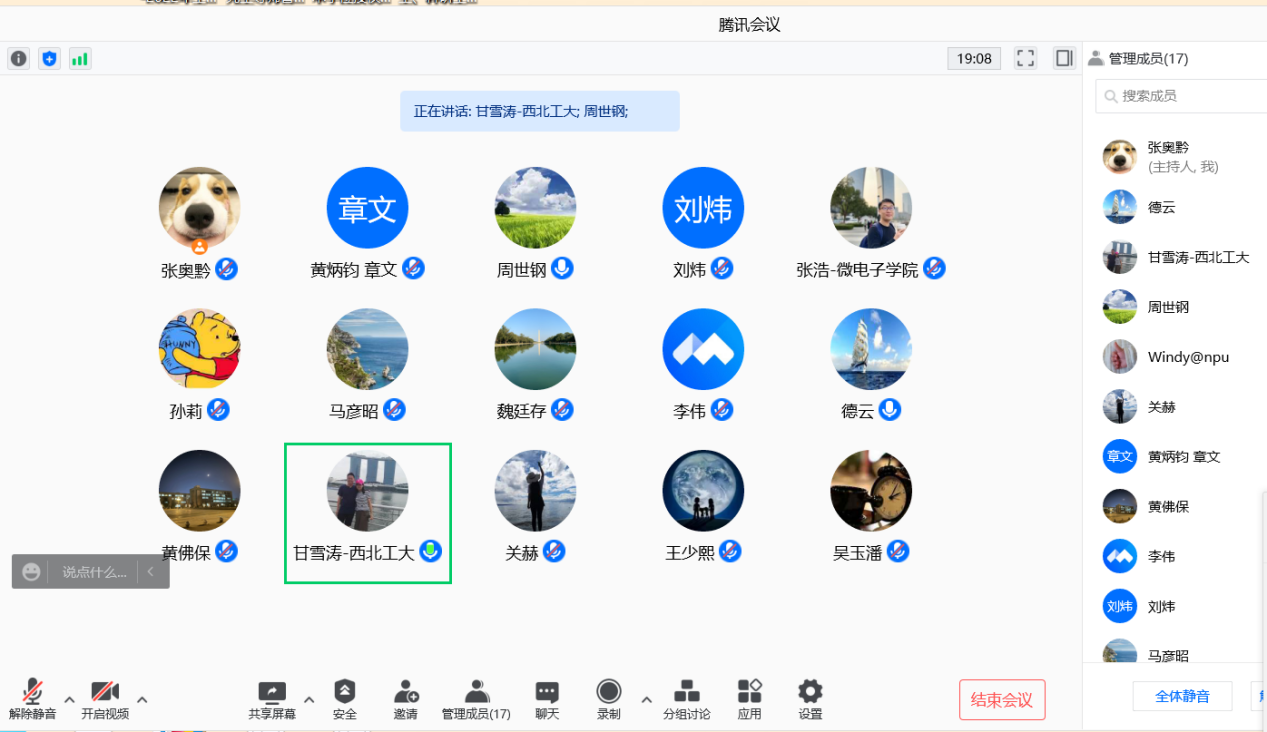Unmute microphone via 解除静音

click(33, 700)
